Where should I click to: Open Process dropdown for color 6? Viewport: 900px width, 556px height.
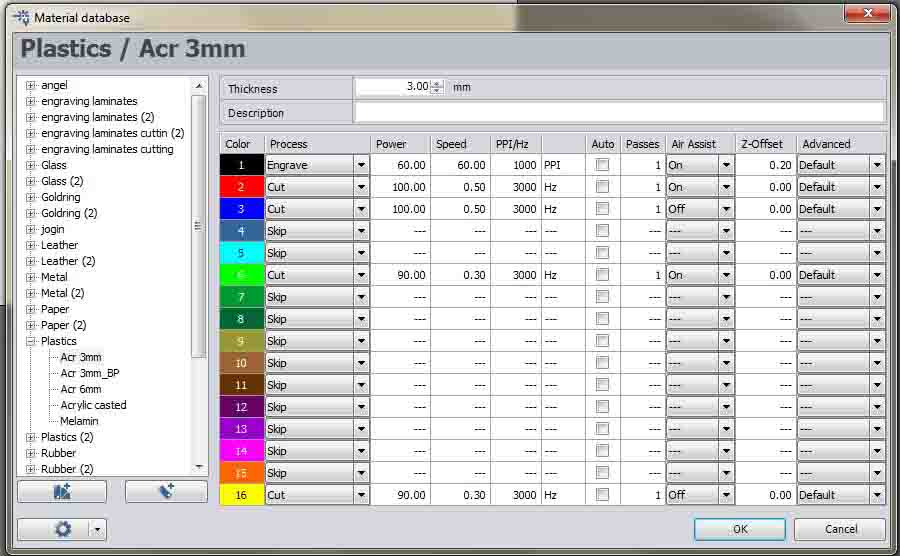click(x=361, y=275)
